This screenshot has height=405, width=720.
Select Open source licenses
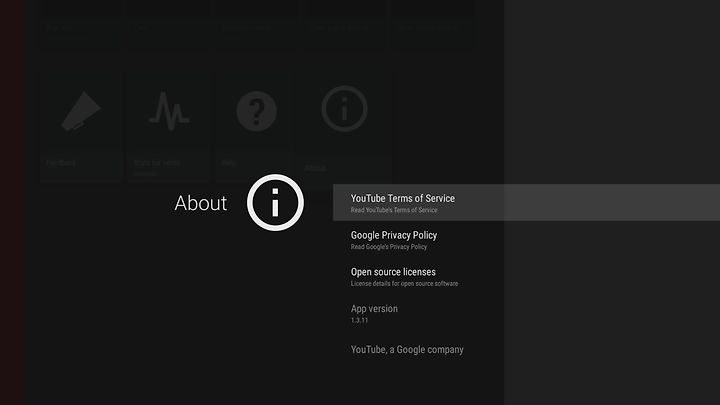pyautogui.click(x=526, y=276)
